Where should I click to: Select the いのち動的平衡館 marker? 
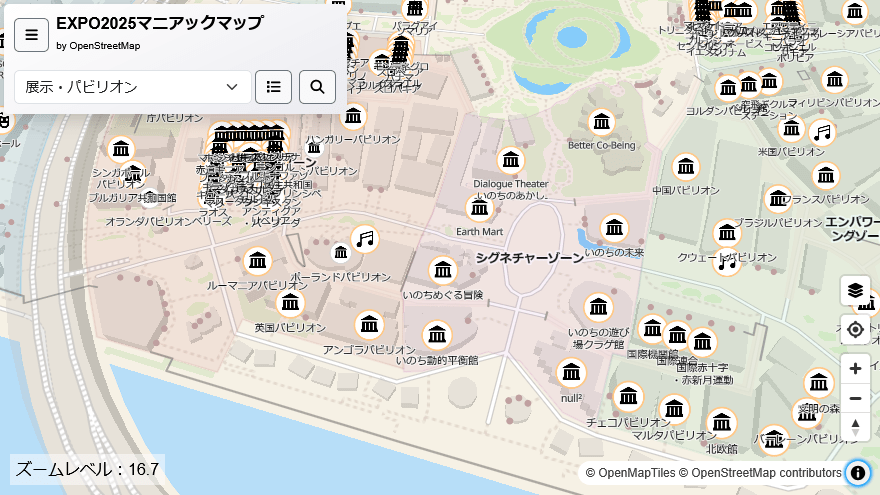click(437, 336)
